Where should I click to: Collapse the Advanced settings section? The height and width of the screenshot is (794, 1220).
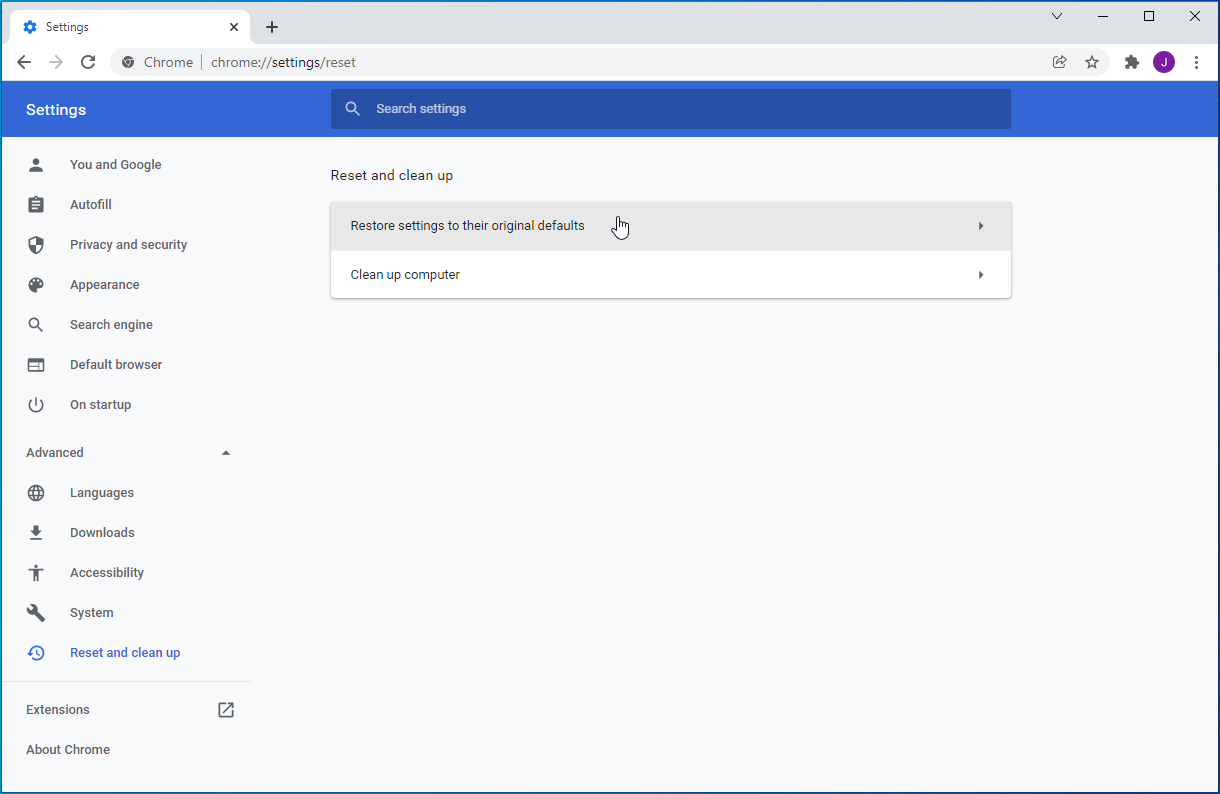point(226,452)
